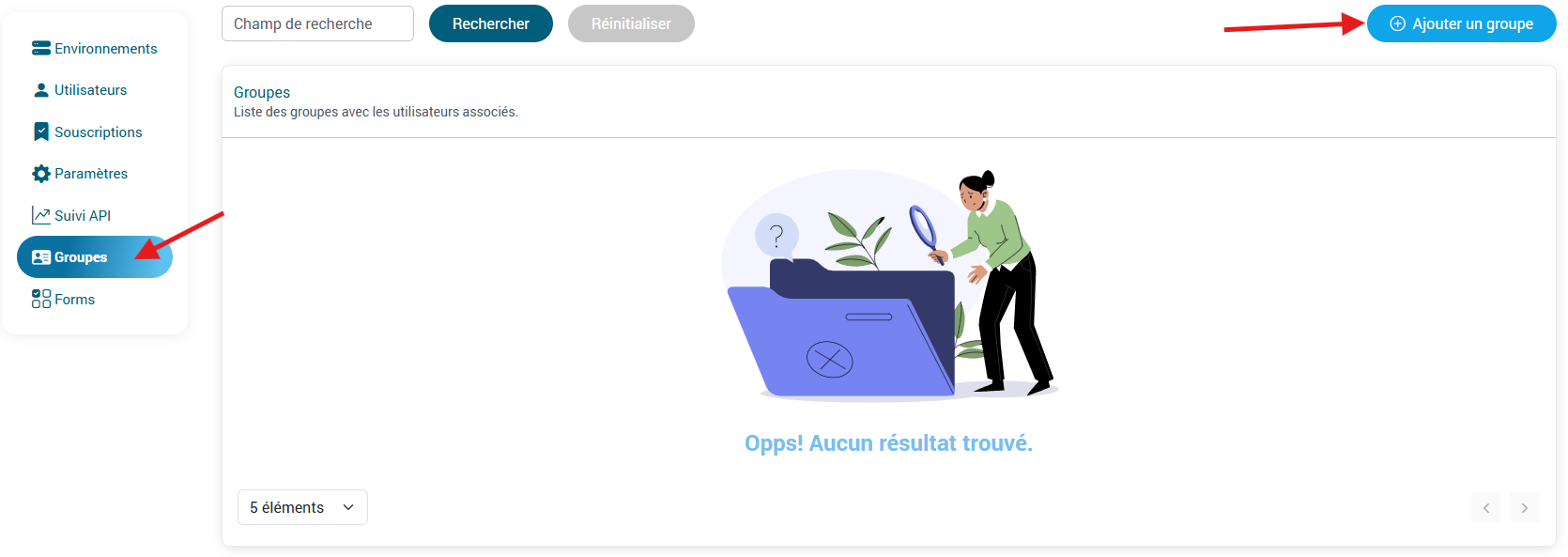1568x557 pixels.
Task: Click the Souscriptions bookmark icon
Action: coord(41,132)
